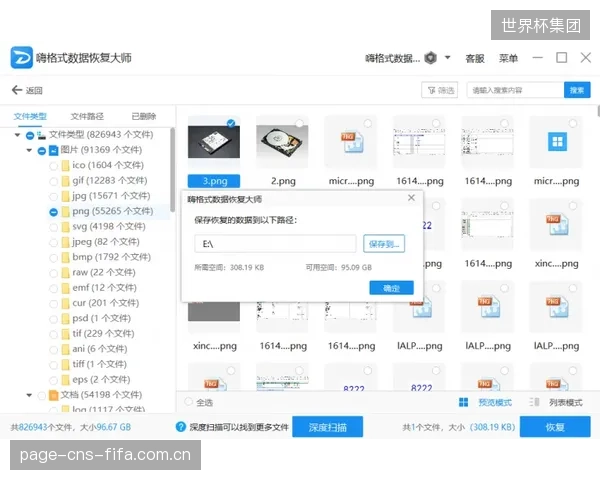
Task: Click the blue 搜索 button
Action: click(x=577, y=90)
